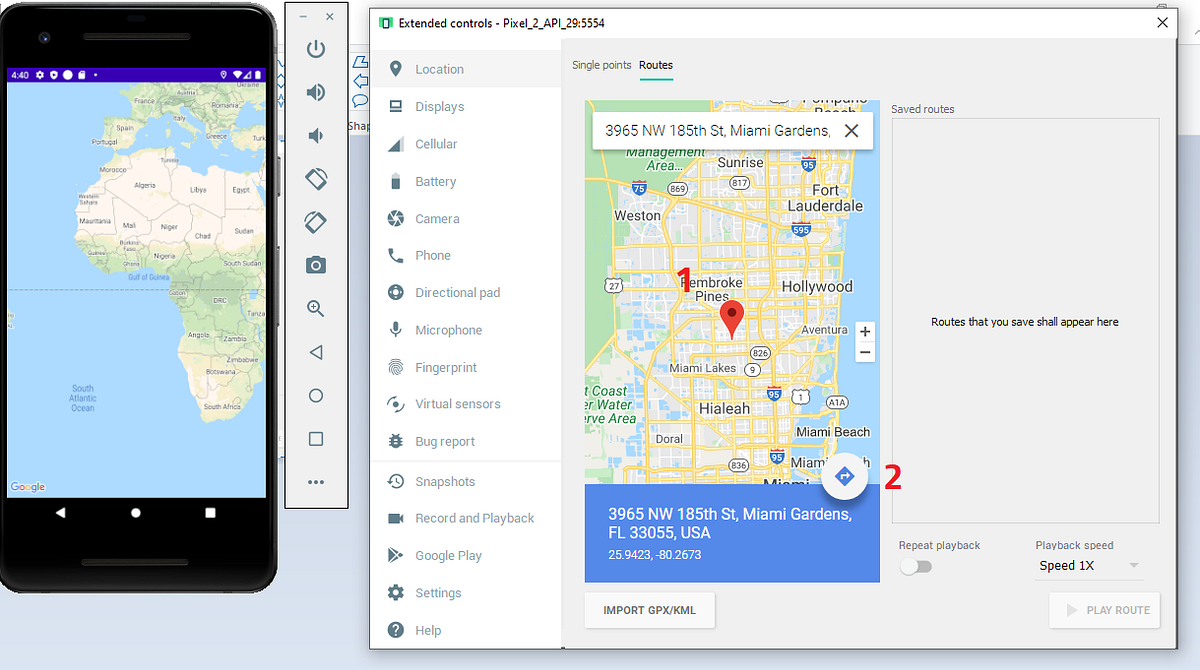Expand extra emulator options via ellipsis icon
The width and height of the screenshot is (1200, 670).
click(316, 482)
